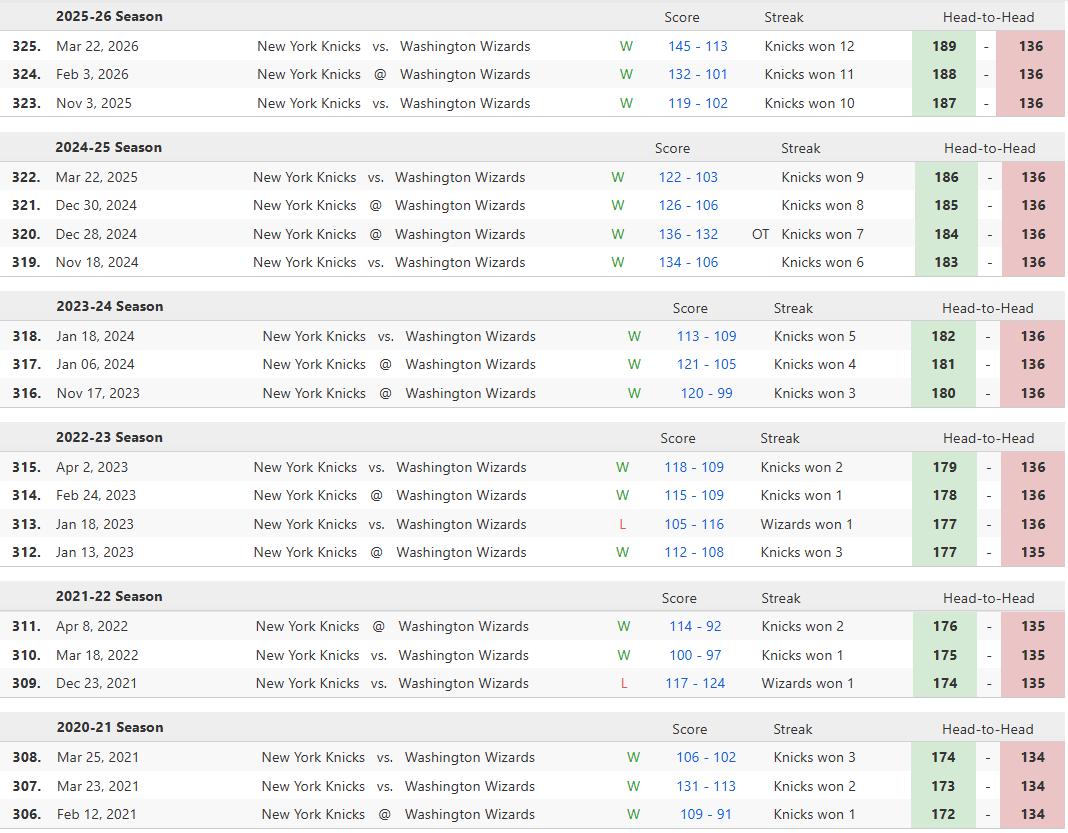1068x833 pixels.
Task: Click the 132 - 101 game score
Action: (698, 74)
